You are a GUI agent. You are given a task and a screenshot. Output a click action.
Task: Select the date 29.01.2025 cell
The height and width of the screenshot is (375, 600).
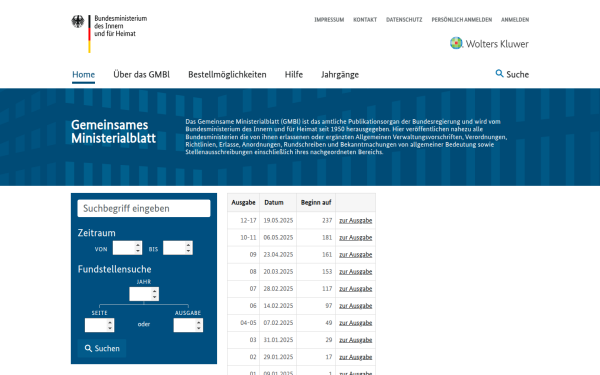point(278,357)
